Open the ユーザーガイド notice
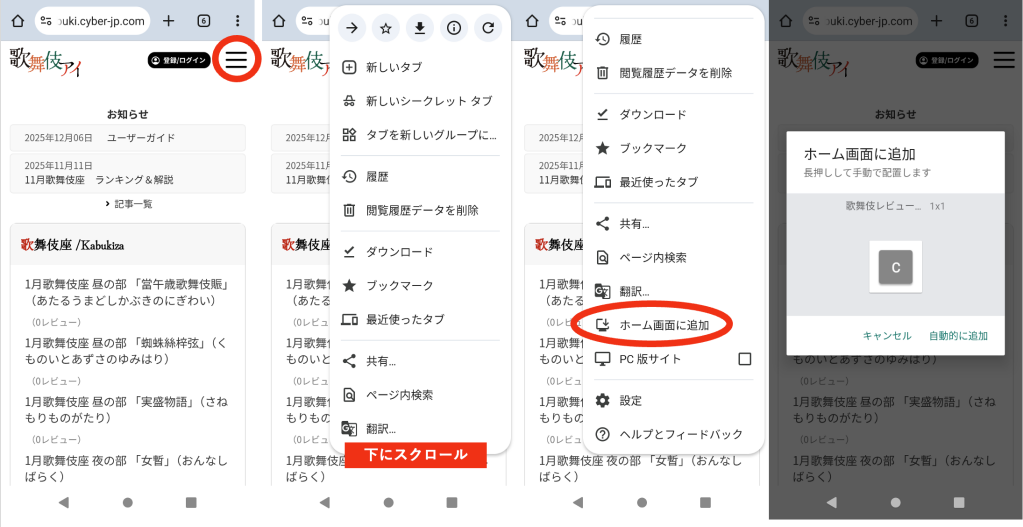Screen dimensions: 1023x527 (140, 138)
